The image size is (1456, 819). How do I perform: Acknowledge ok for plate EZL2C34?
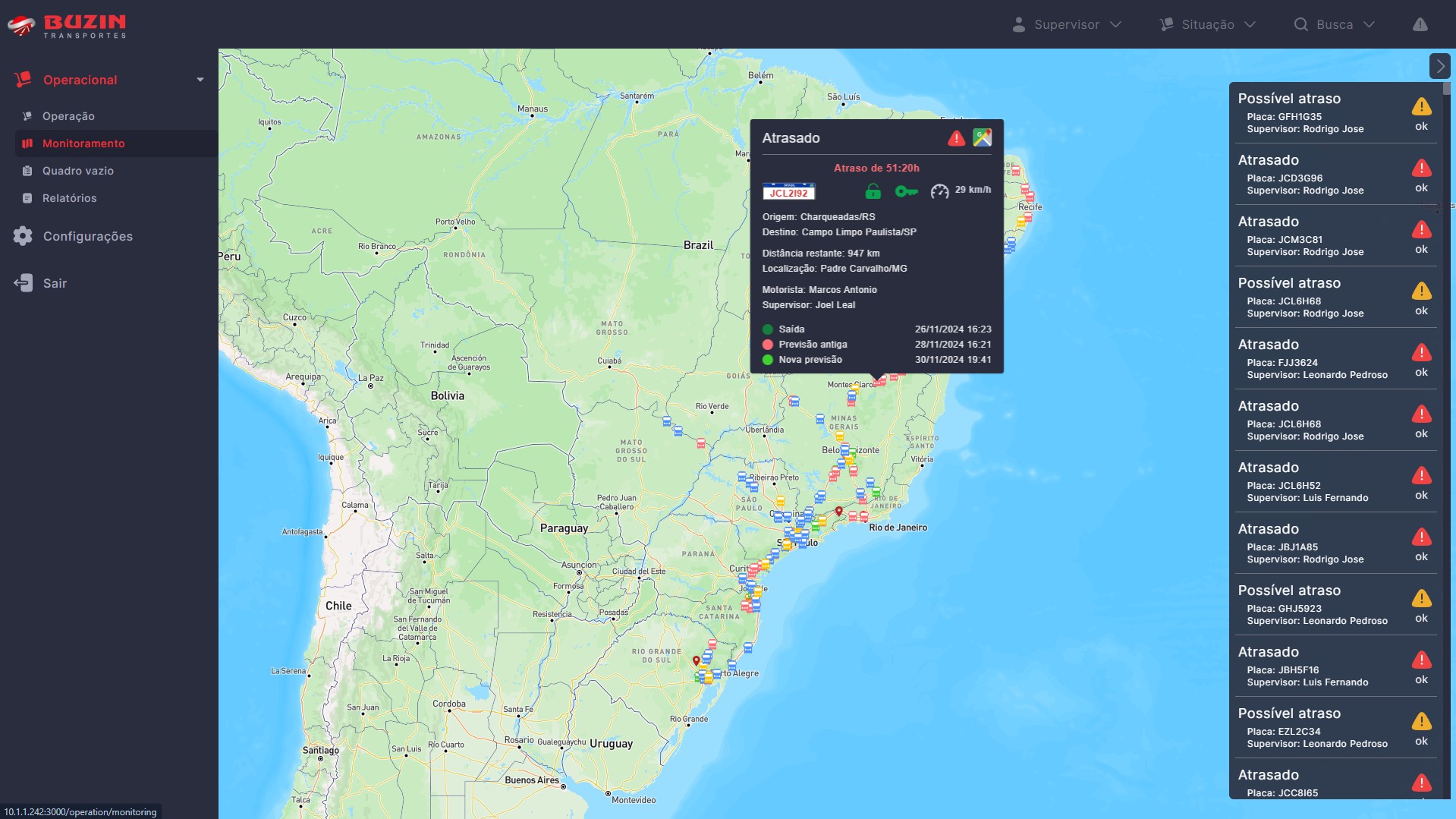coord(1422,742)
